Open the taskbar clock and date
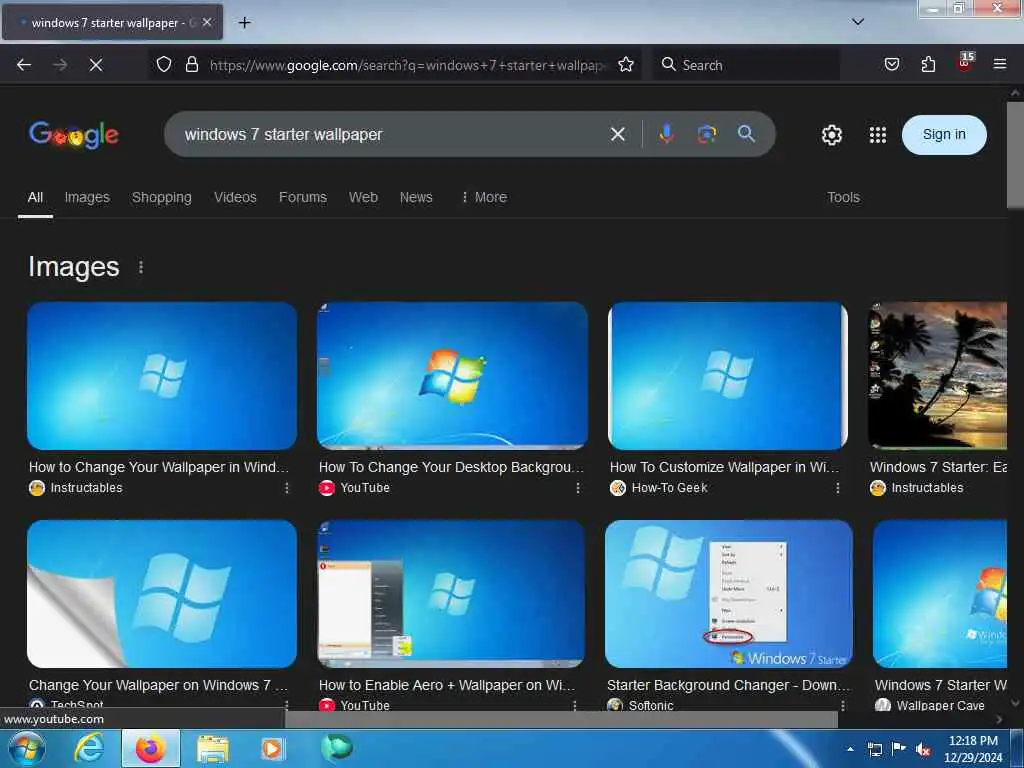 (x=973, y=749)
